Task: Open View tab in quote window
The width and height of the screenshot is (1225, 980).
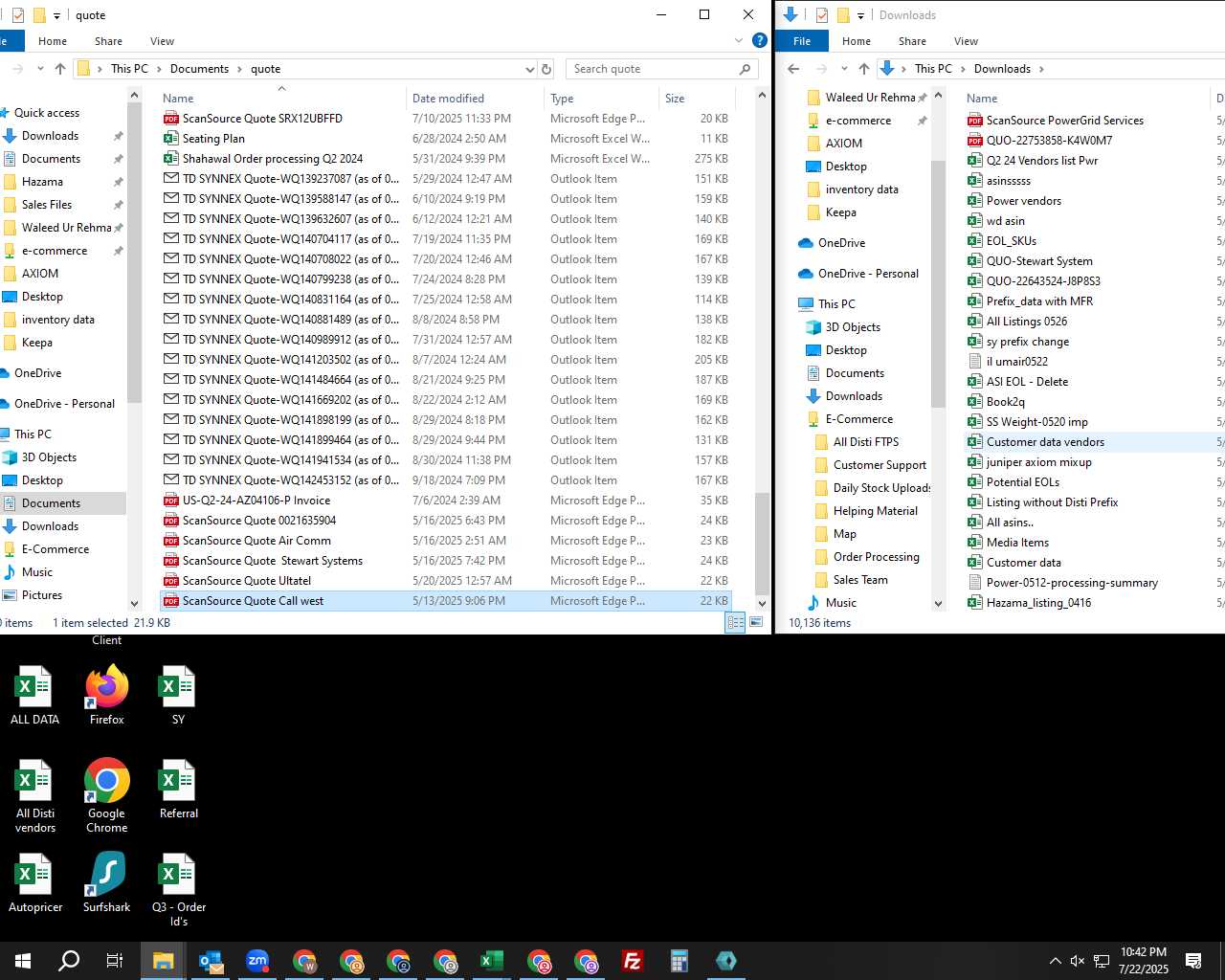Action: click(162, 41)
